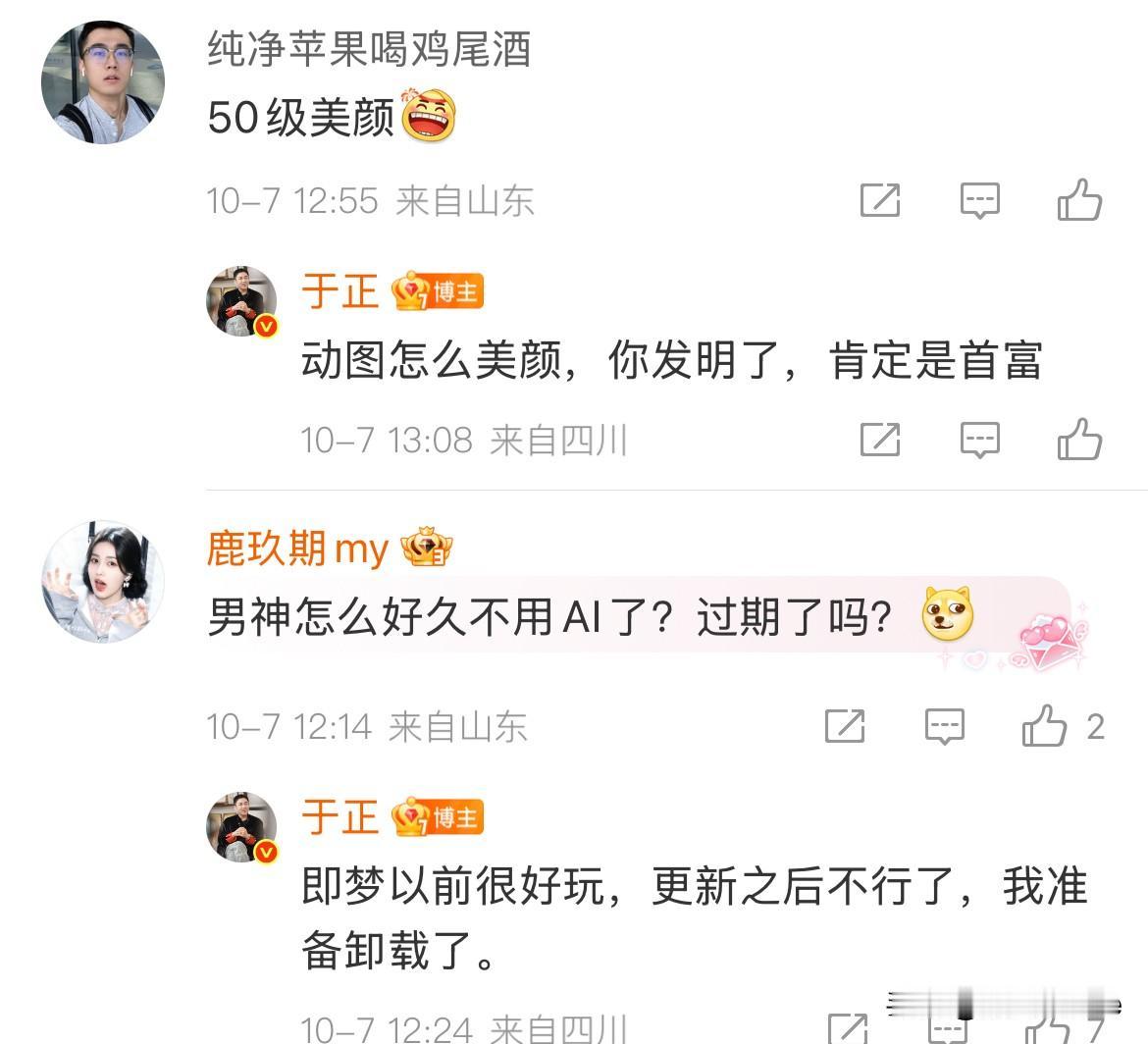Like 鹿玖期my's comment with 2 likes
The height and width of the screenshot is (1044, 1148).
(1044, 725)
